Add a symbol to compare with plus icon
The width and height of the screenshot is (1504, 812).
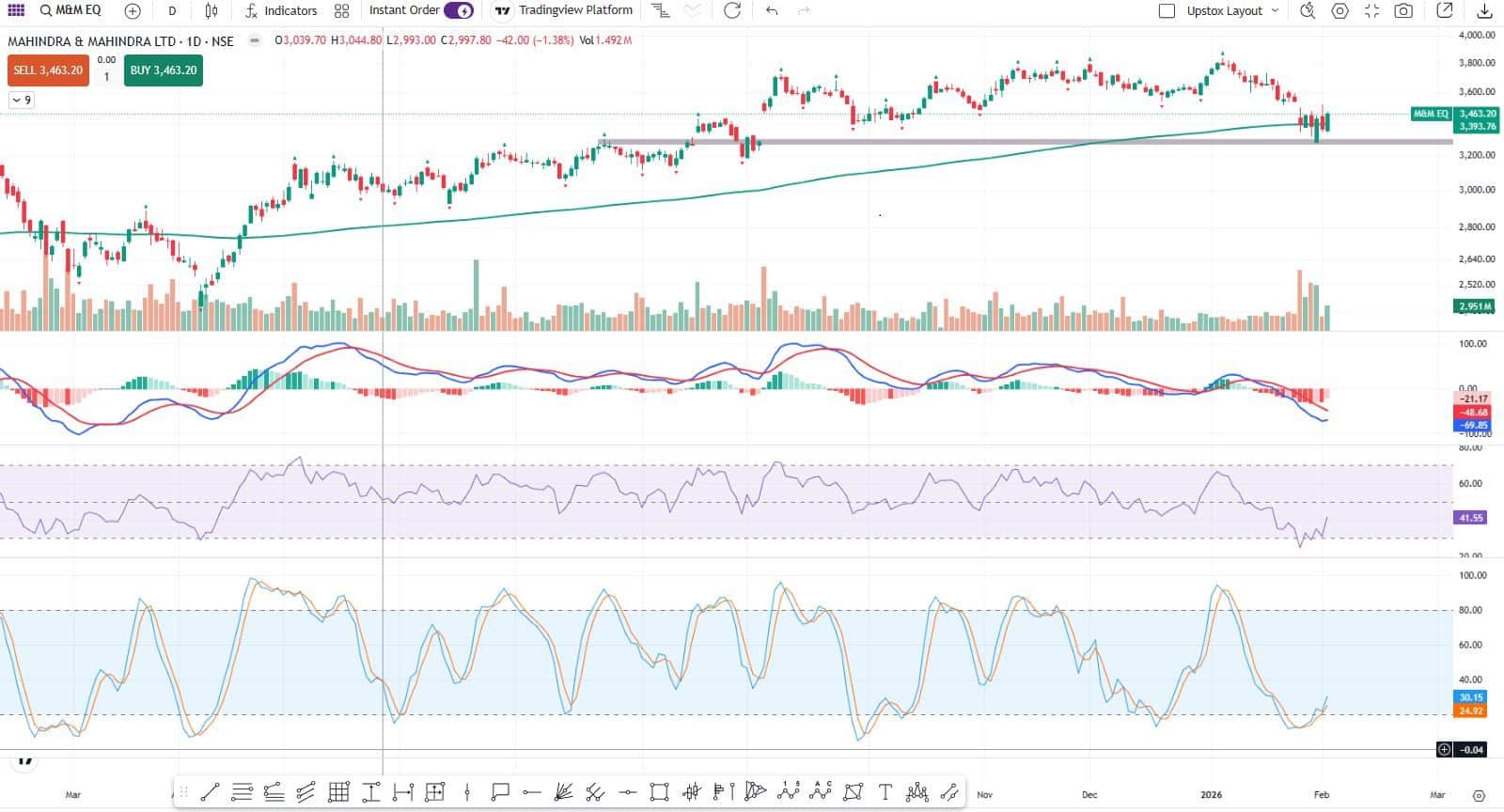pyautogui.click(x=133, y=11)
